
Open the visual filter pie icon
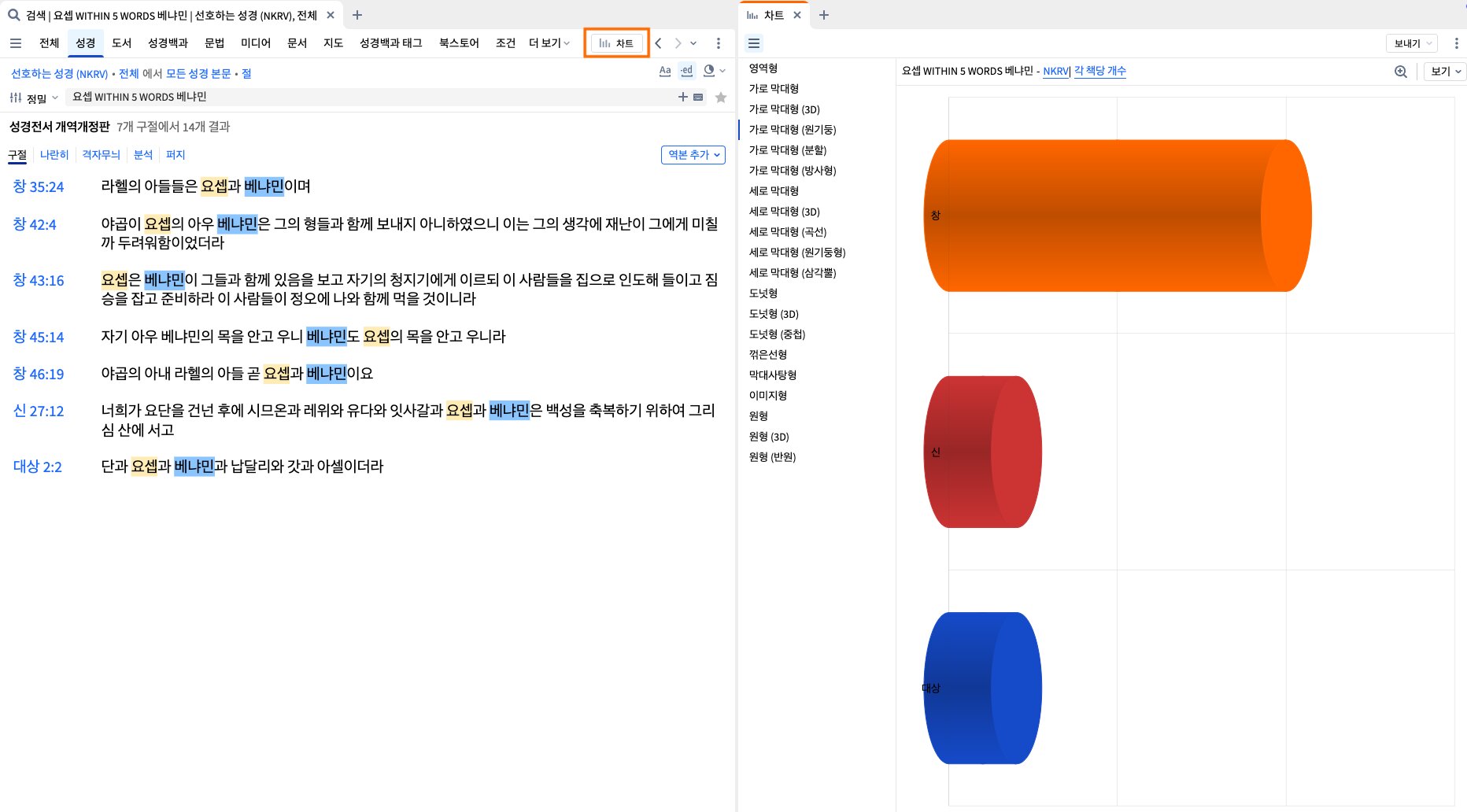coord(709,71)
